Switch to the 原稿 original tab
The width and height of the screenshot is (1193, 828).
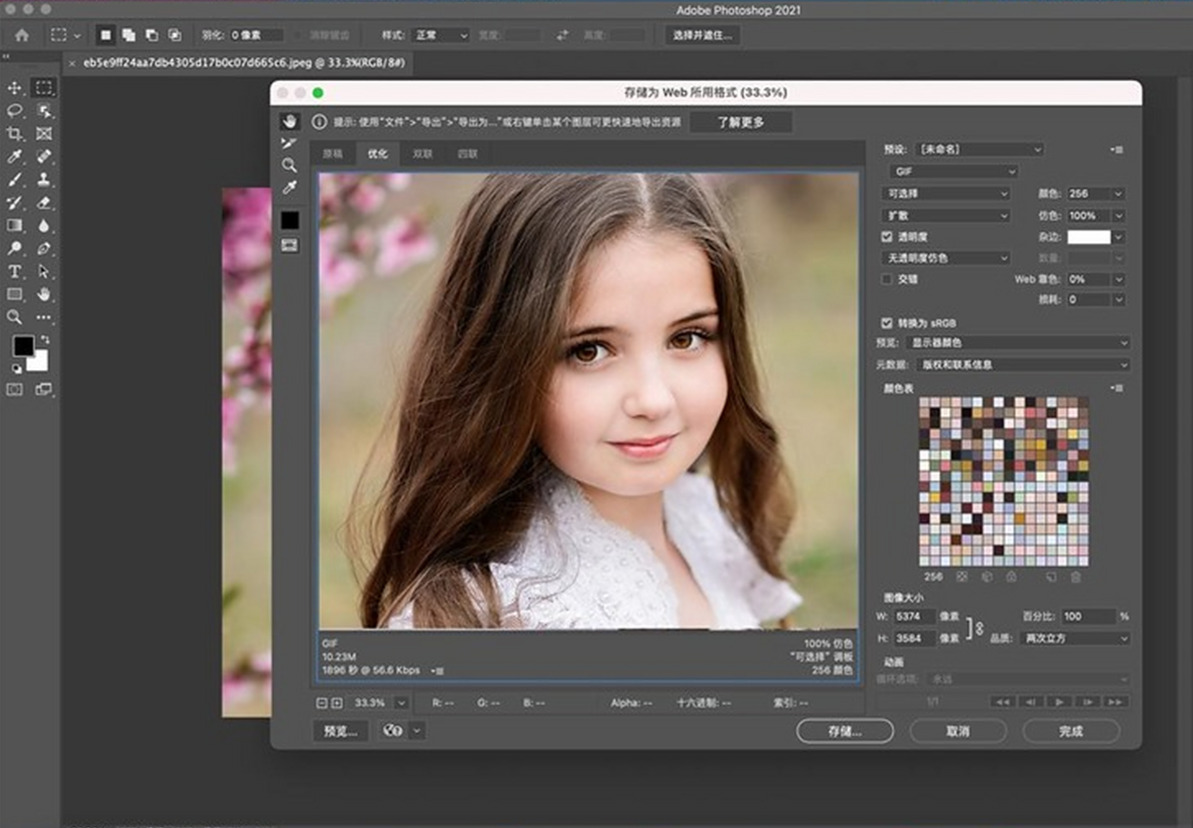(332, 154)
